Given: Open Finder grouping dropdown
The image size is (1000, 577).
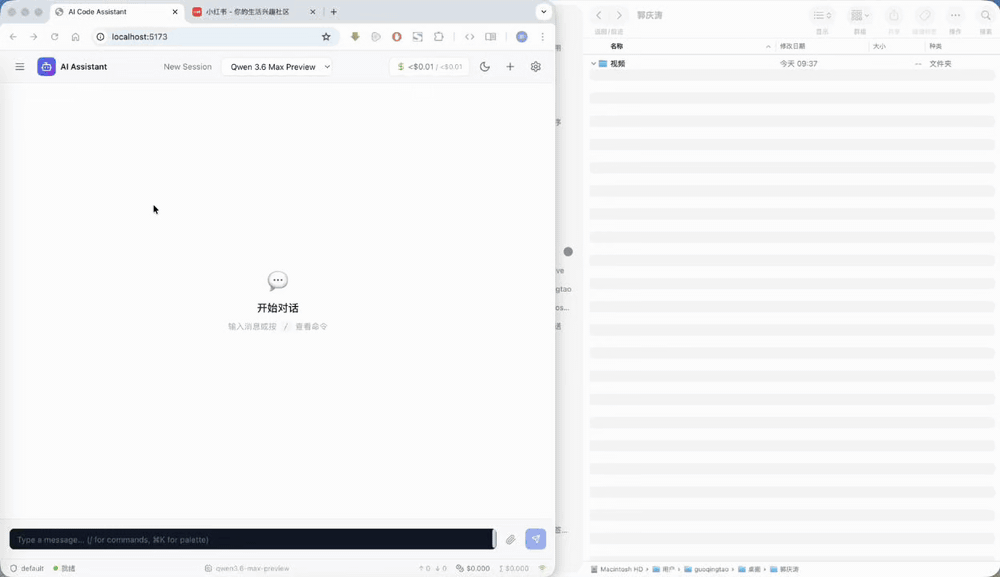Looking at the screenshot, I should pos(860,15).
